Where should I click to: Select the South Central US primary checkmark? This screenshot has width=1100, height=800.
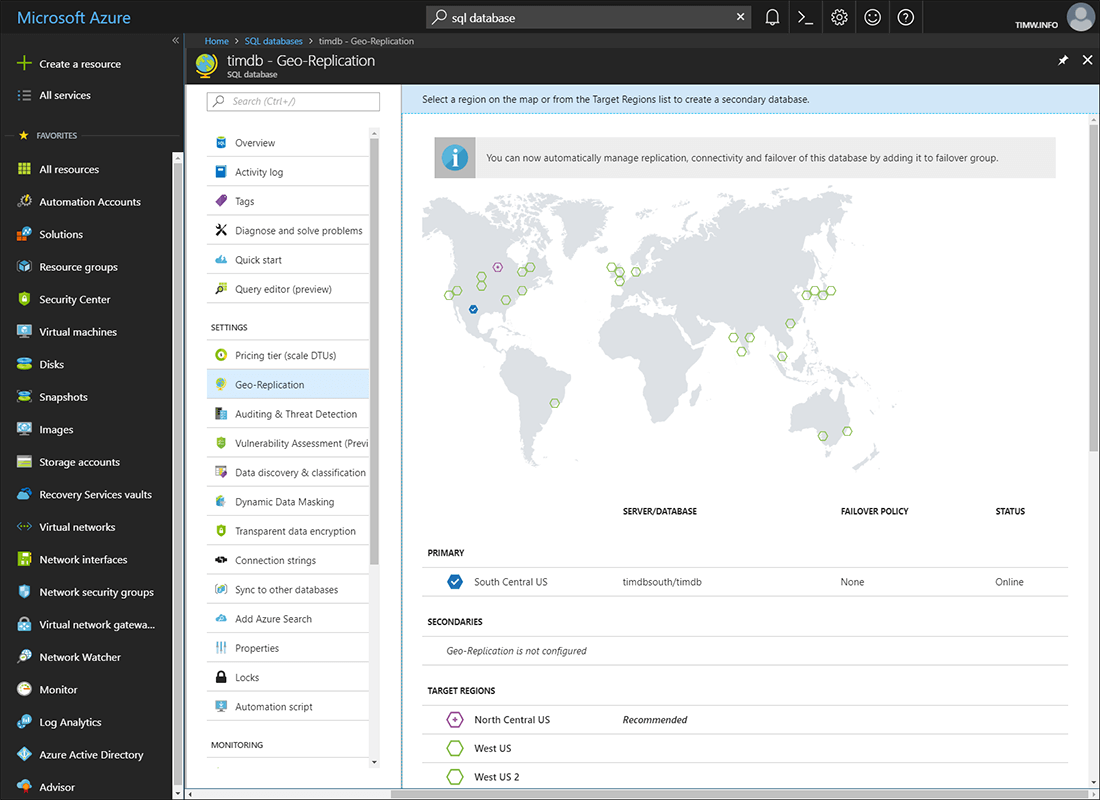click(455, 582)
